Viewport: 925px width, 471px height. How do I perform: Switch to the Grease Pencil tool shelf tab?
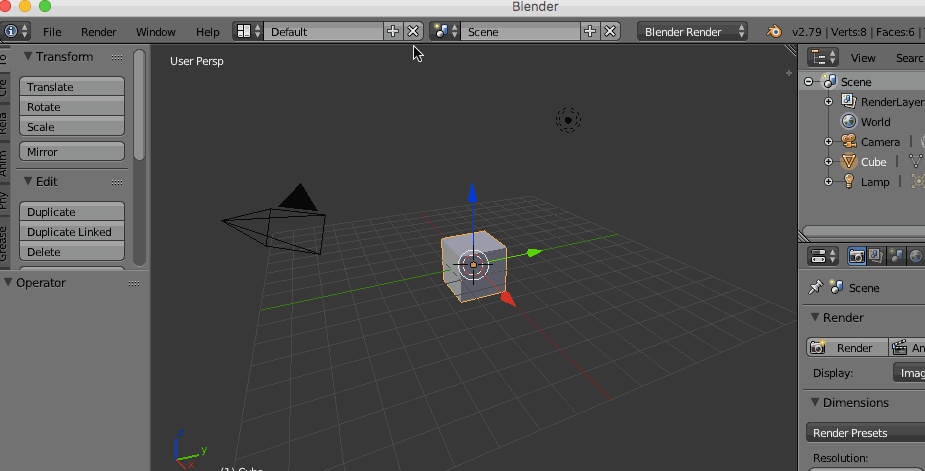pos(4,243)
